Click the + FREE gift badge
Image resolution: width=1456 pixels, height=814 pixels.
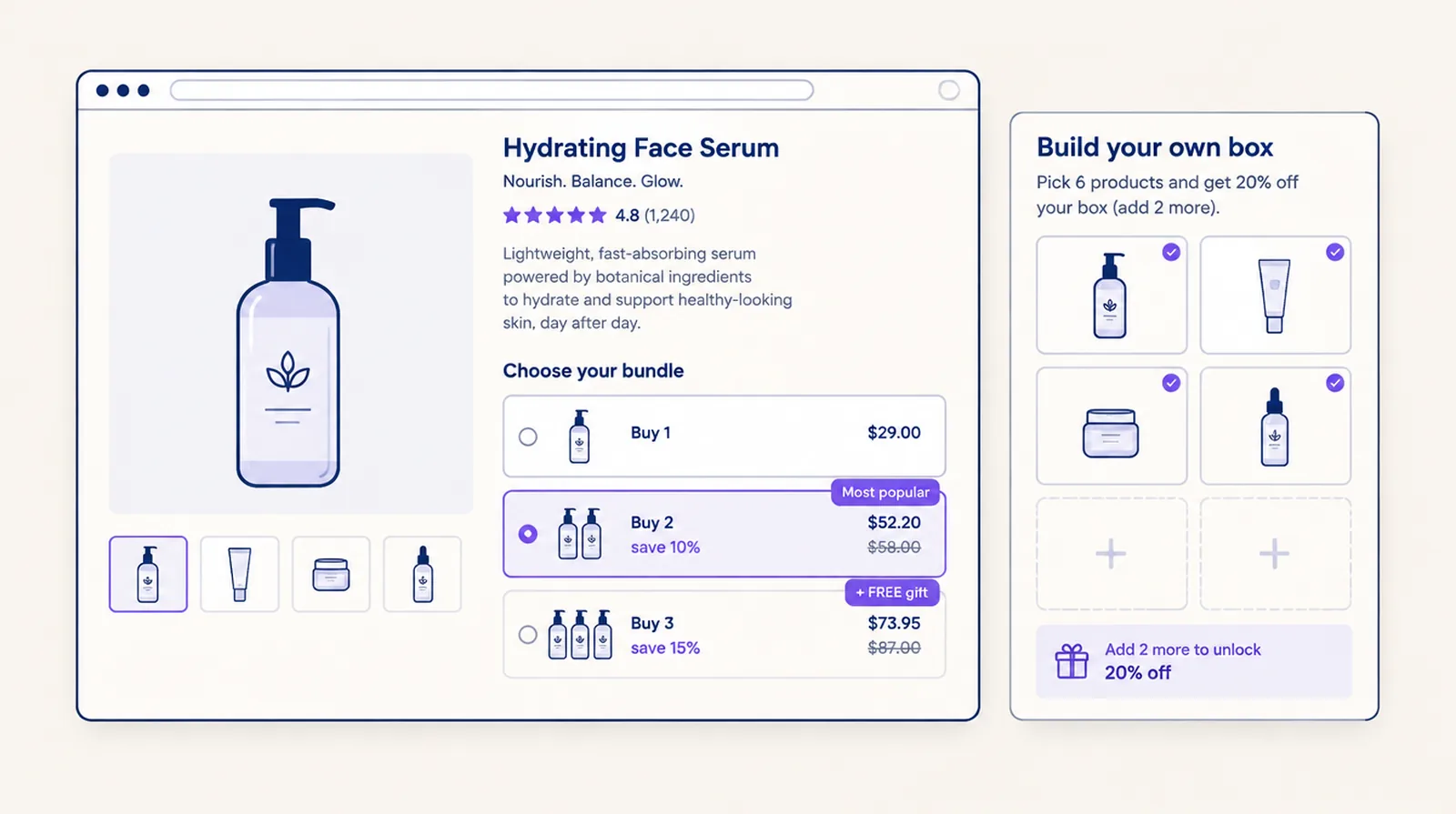click(x=892, y=592)
